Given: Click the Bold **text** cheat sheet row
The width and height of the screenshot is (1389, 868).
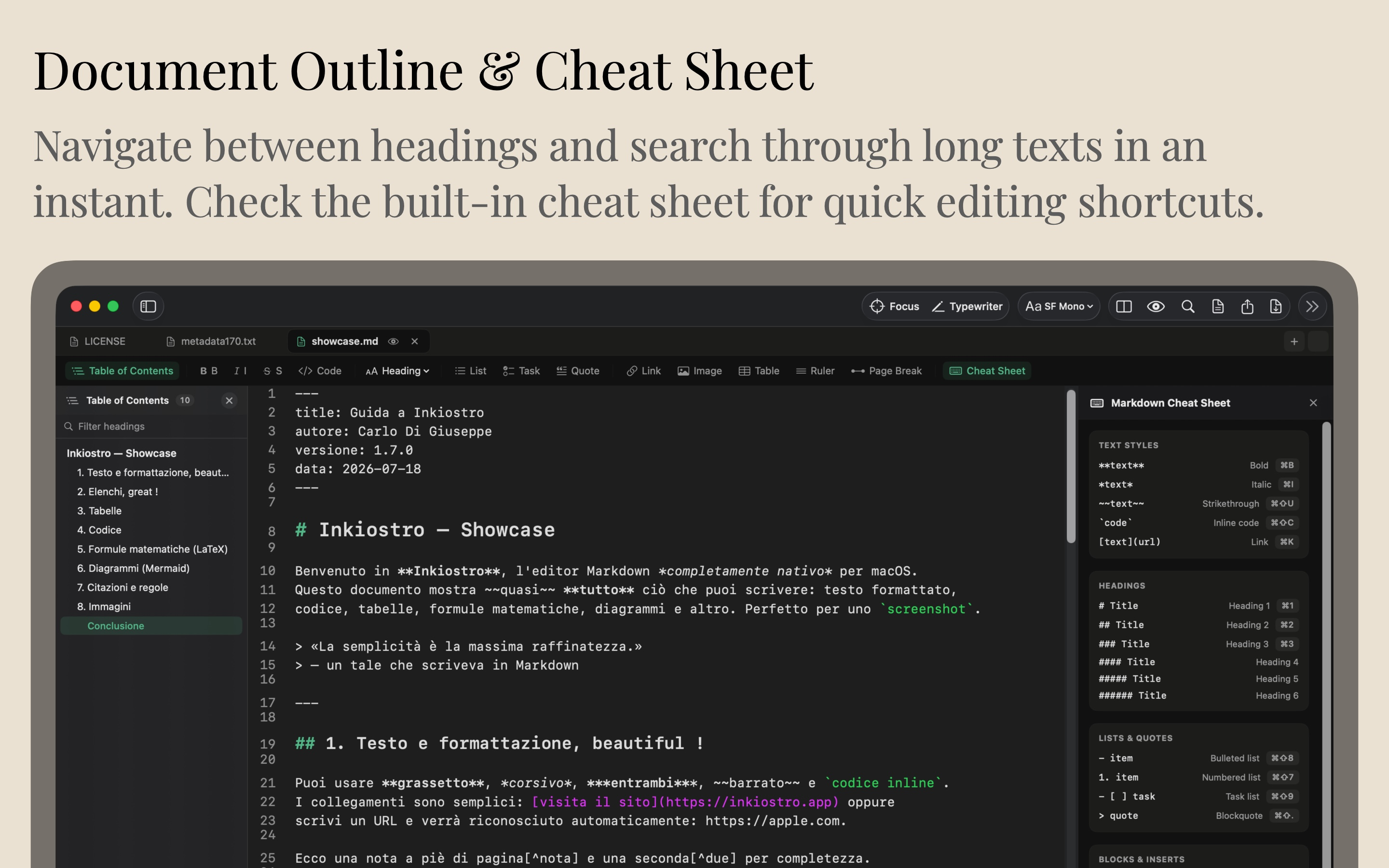Looking at the screenshot, I should click(x=1198, y=465).
